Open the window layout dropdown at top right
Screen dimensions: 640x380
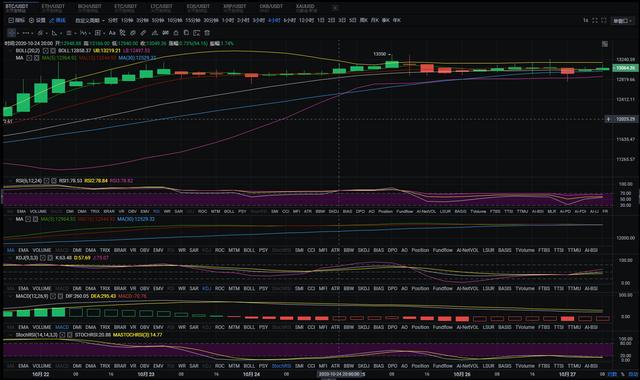coord(623,20)
